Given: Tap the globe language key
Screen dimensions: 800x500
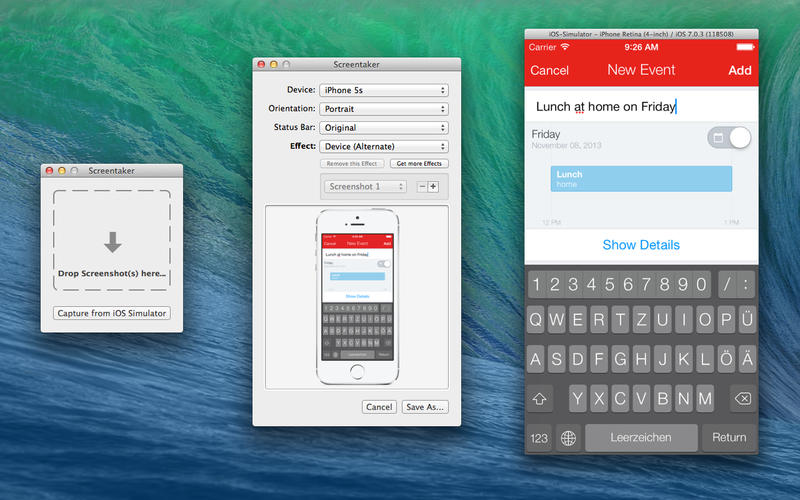Looking at the screenshot, I should point(568,438).
